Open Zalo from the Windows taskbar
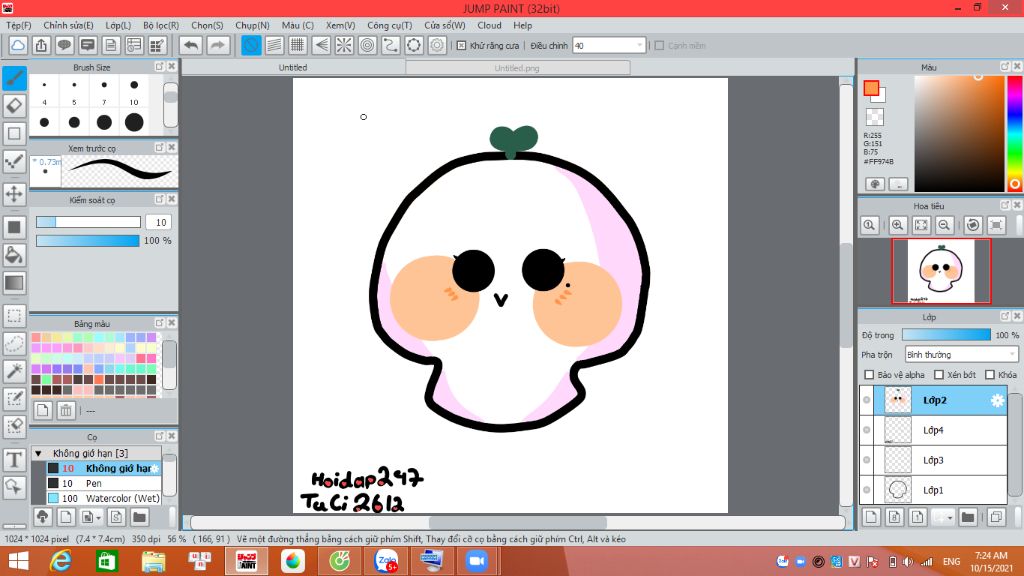Screen dimensions: 1024x576 pos(386,561)
